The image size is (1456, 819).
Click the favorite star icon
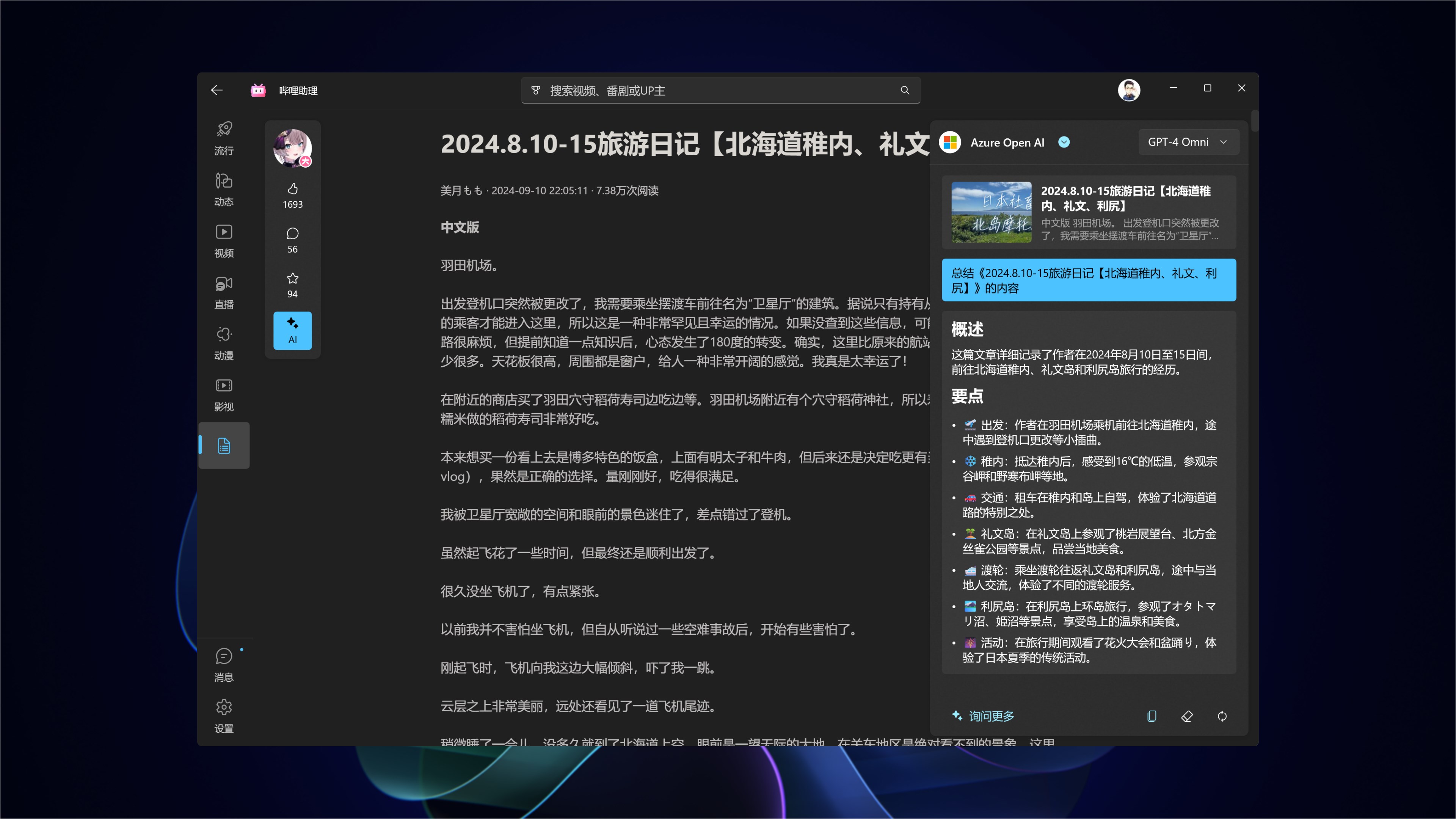tap(292, 278)
